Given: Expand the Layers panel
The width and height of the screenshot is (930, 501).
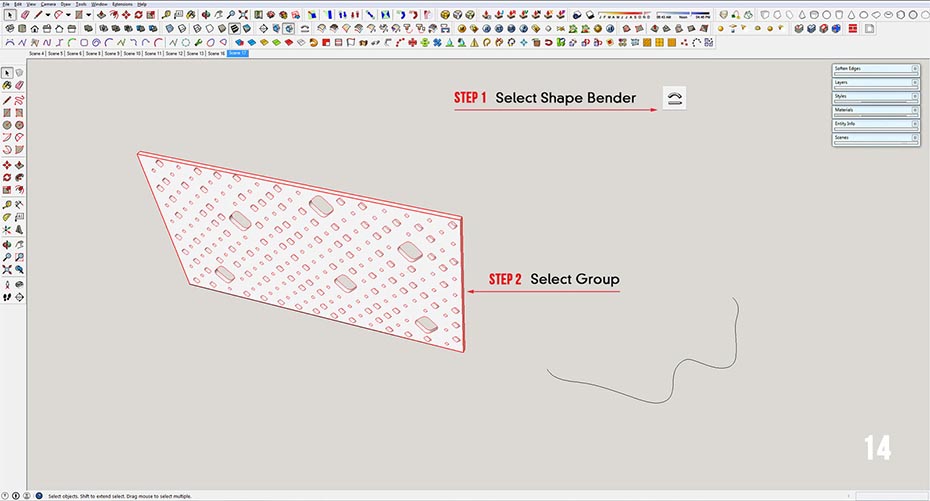Looking at the screenshot, I should 875,82.
